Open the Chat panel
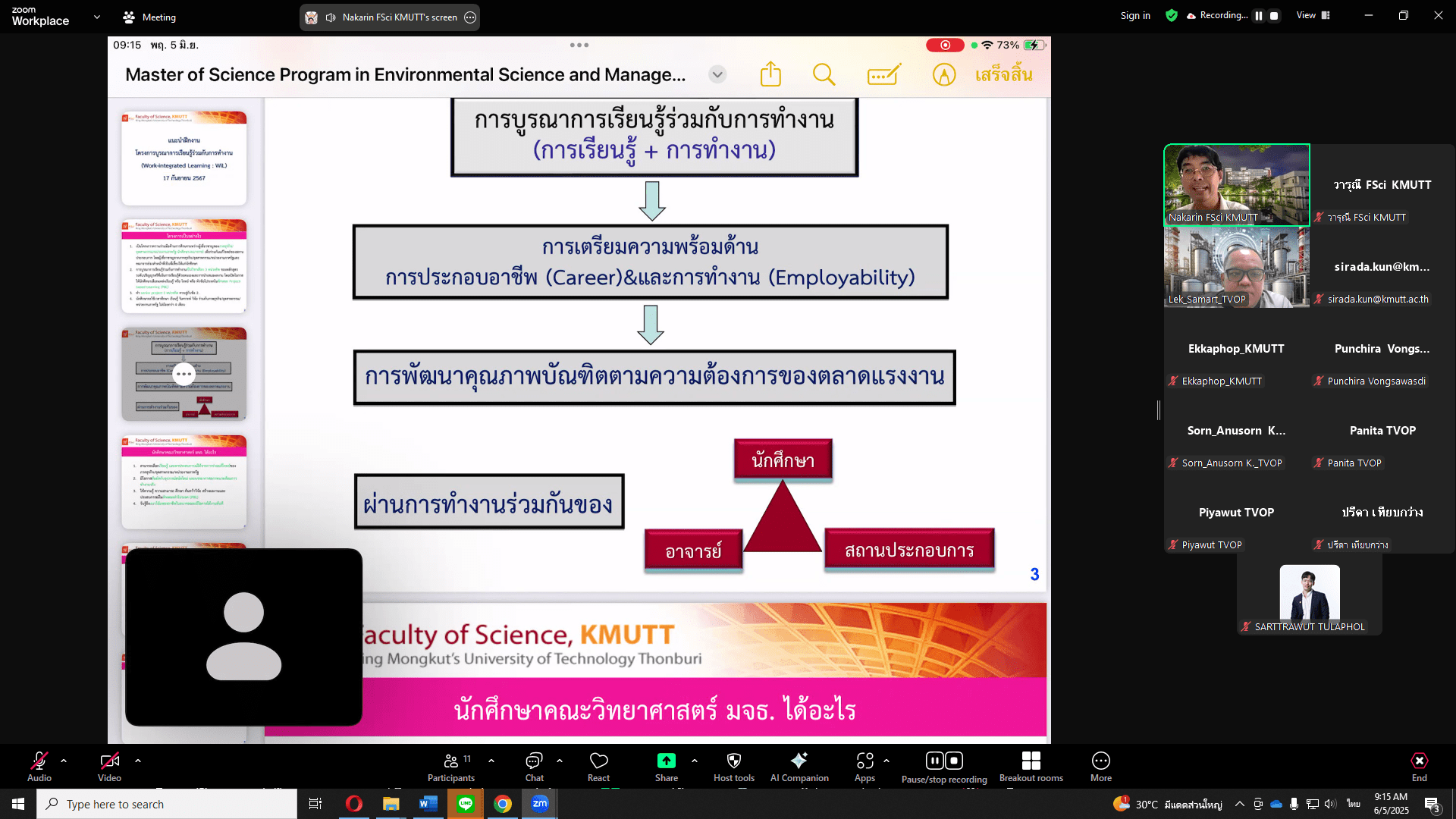Image resolution: width=1456 pixels, height=819 pixels. [x=535, y=766]
